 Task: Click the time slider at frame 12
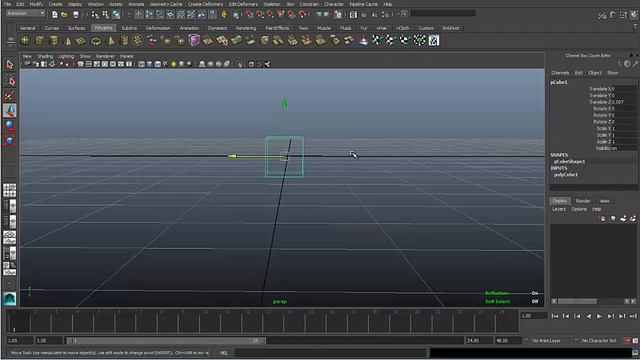248,321
